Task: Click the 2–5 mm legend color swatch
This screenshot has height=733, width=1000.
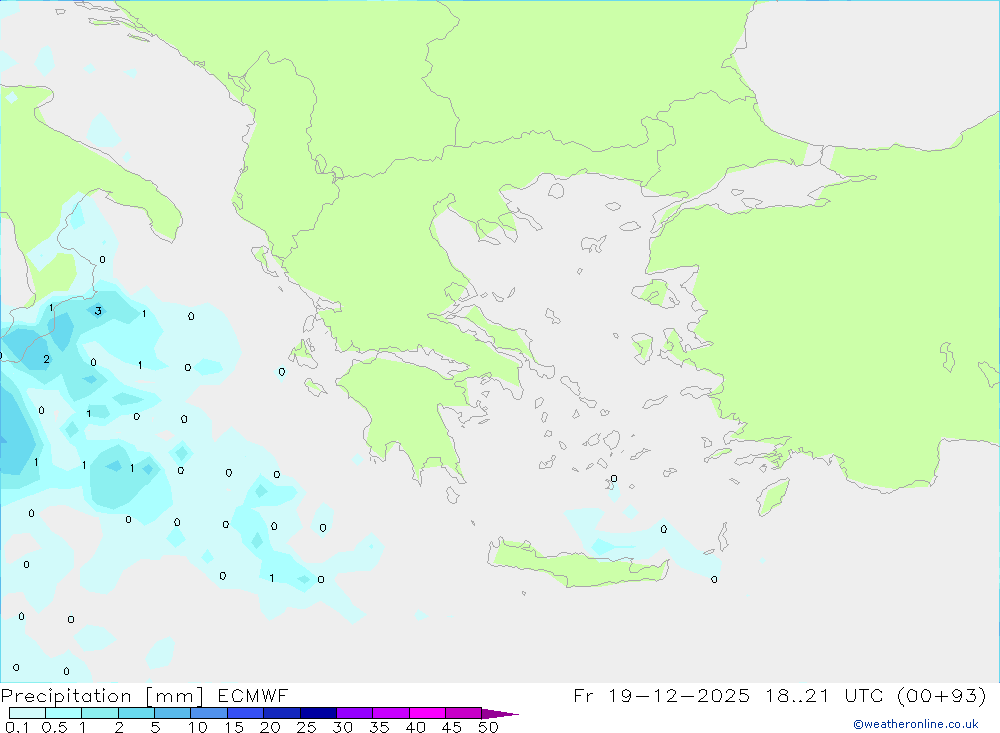Action: click(136, 713)
